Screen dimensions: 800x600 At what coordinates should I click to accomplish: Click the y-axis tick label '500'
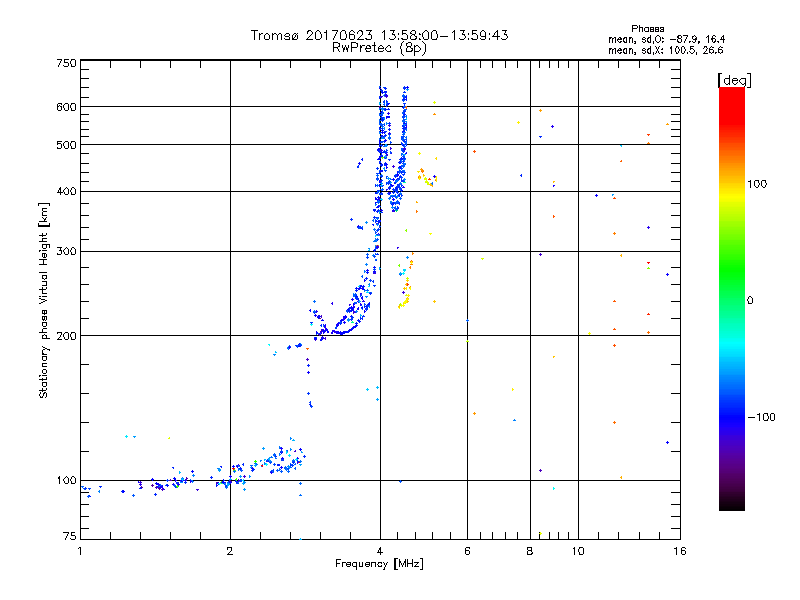66,145
